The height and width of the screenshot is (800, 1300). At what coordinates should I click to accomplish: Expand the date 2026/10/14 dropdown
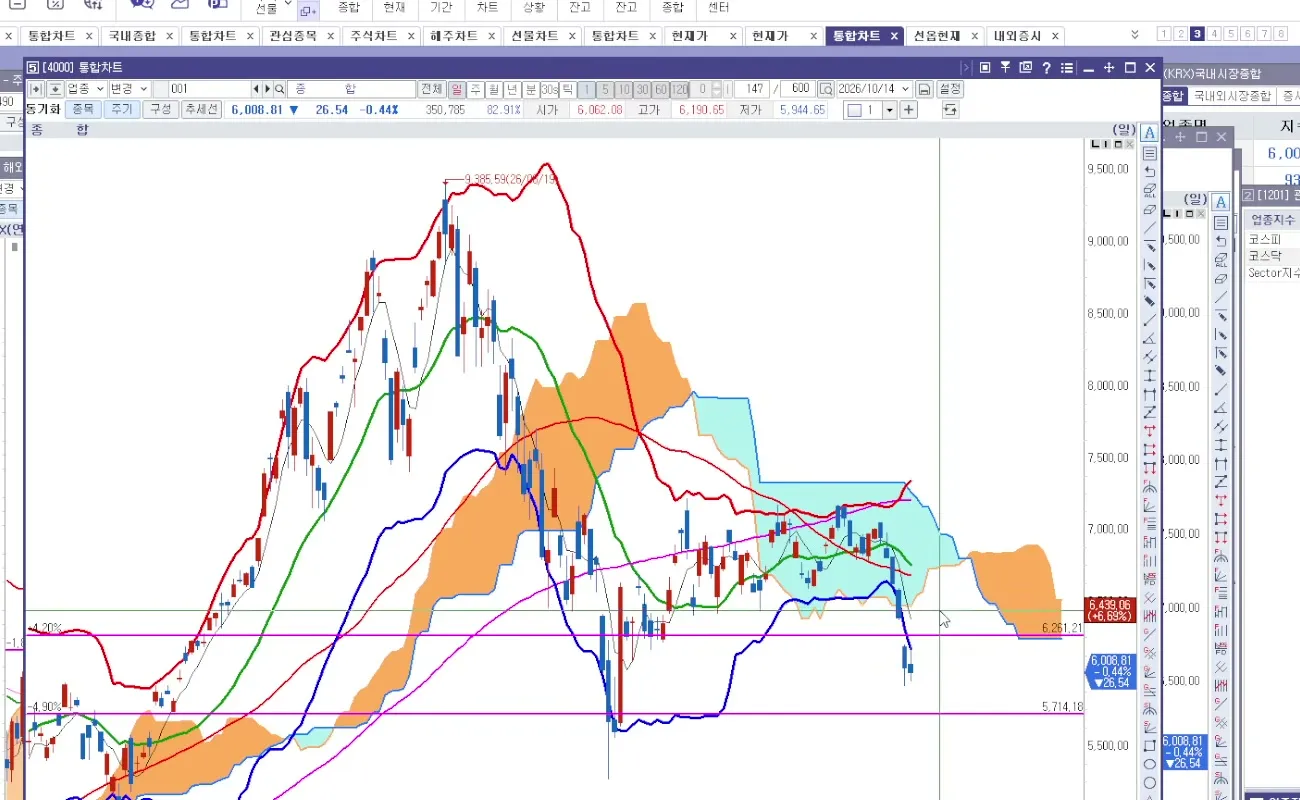click(x=906, y=89)
